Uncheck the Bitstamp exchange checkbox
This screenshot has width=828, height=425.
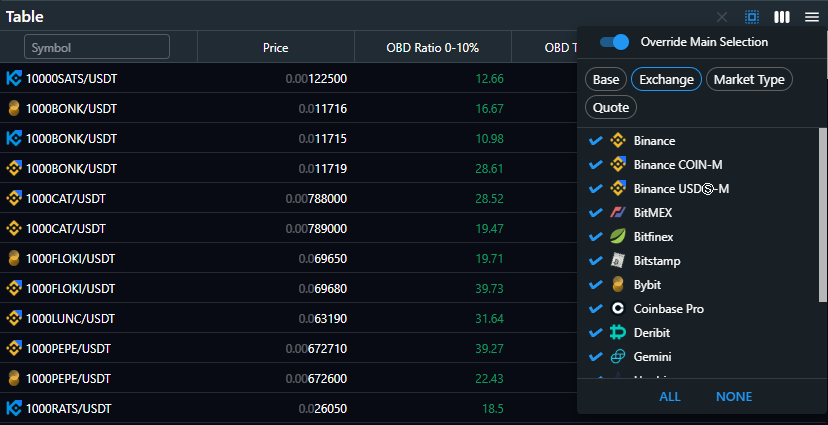(596, 261)
